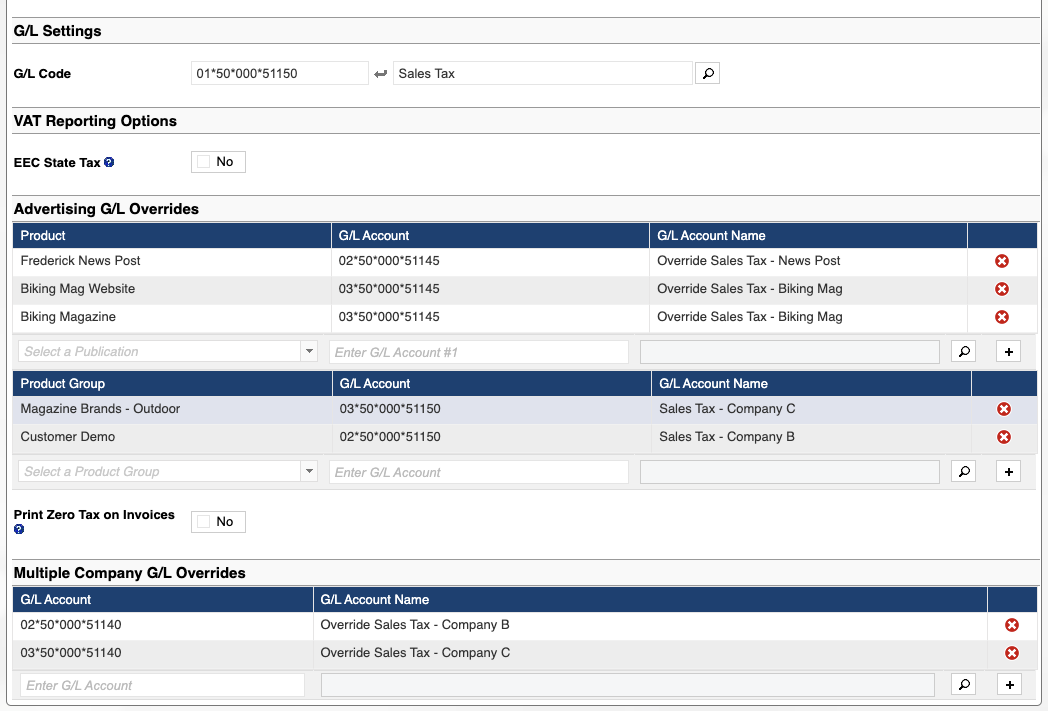This screenshot has height=711, width=1048.
Task: Delete Override Sales Tax - Company C row
Action: pyautogui.click(x=1011, y=653)
